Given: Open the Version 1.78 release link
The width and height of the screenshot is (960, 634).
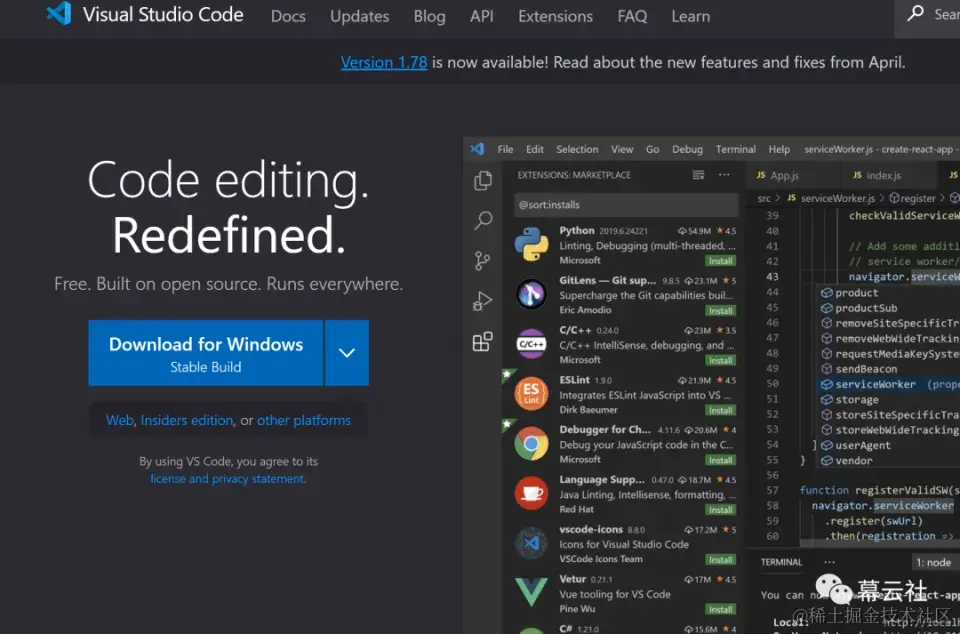Looking at the screenshot, I should pyautogui.click(x=384, y=62).
